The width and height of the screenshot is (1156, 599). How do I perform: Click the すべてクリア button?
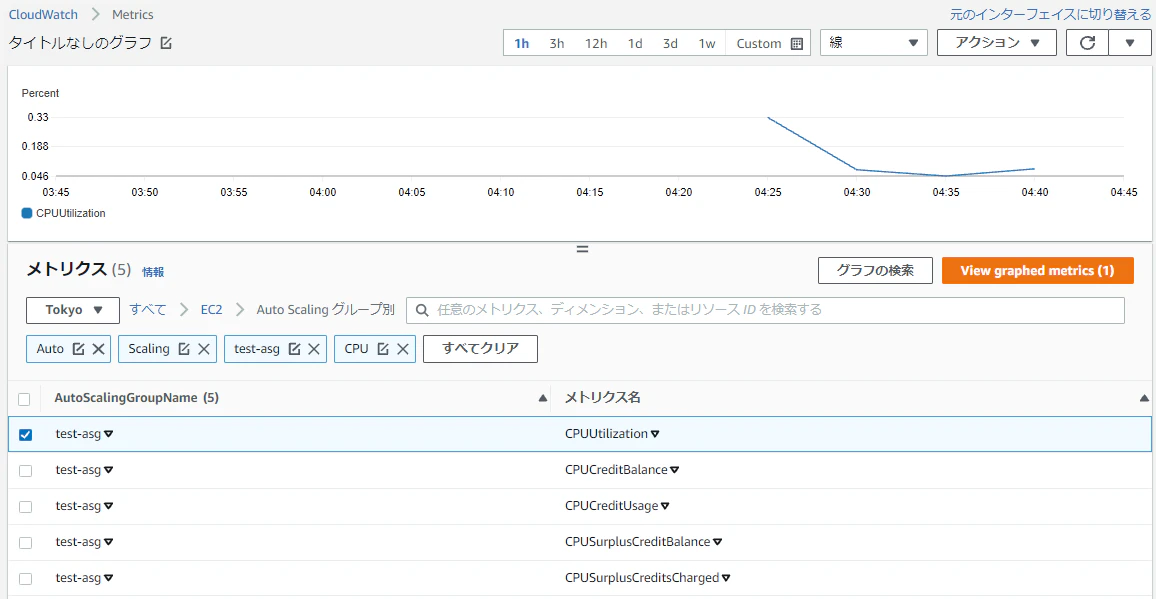pos(480,349)
